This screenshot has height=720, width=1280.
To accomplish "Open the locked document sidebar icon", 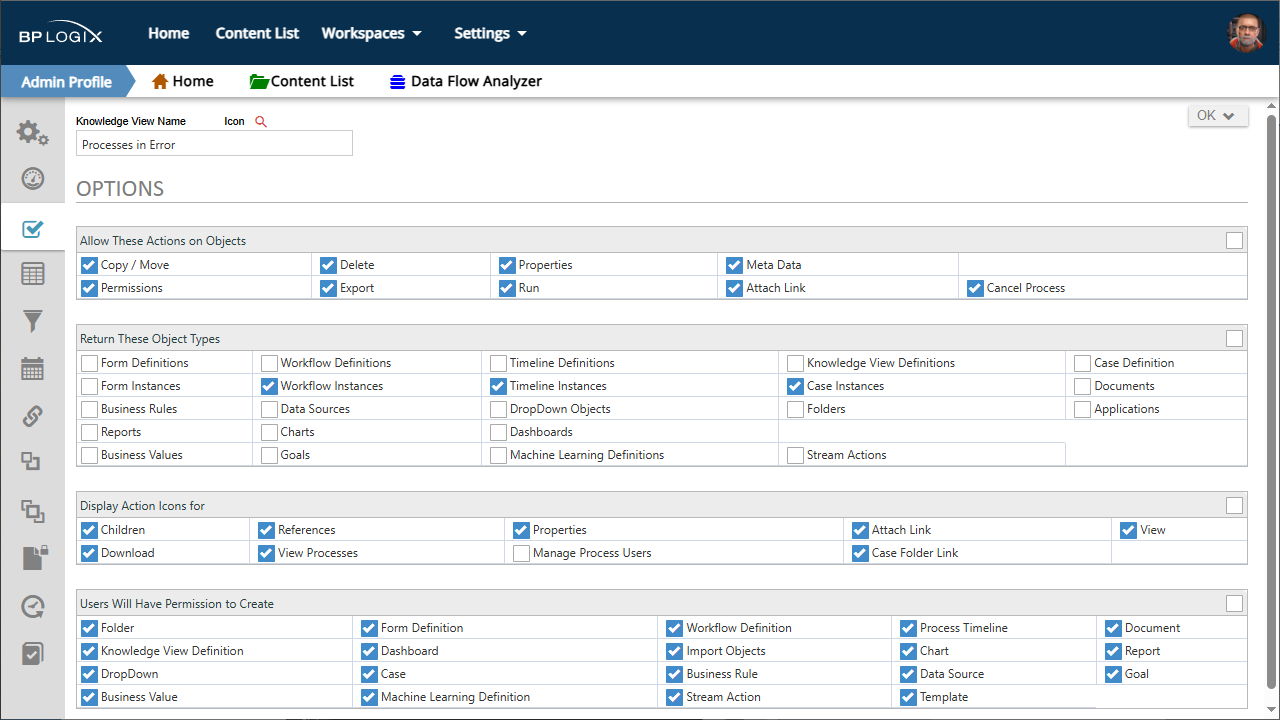I will click(x=35, y=558).
